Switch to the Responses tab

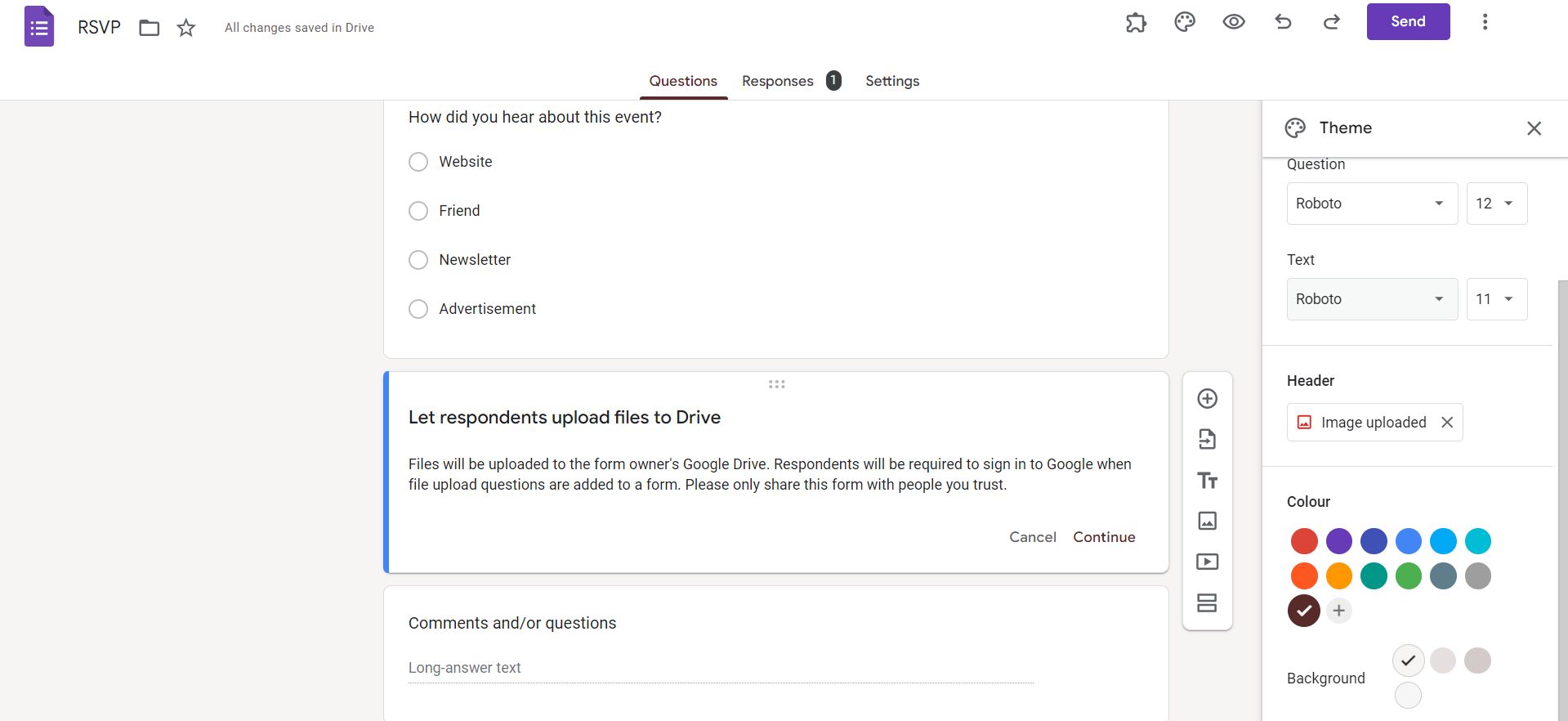click(x=778, y=81)
